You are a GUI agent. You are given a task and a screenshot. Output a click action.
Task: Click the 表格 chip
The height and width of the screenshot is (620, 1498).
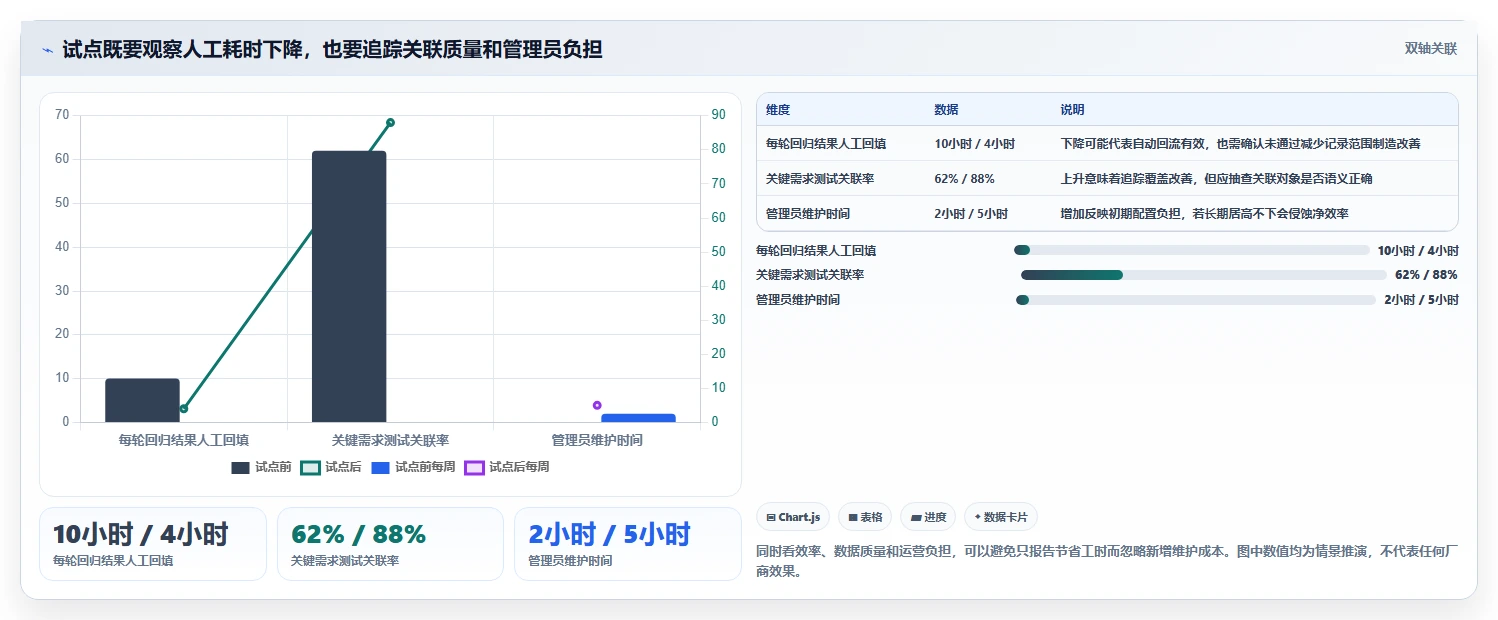pyautogui.click(x=865, y=517)
